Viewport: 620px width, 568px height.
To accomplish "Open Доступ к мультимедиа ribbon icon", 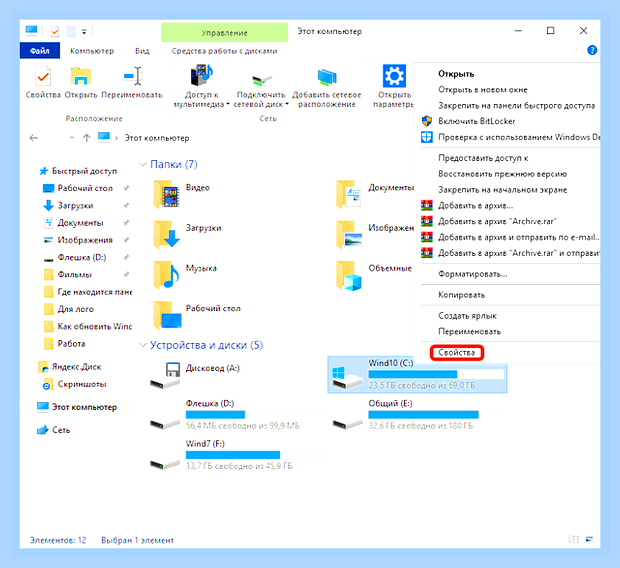I will [x=202, y=76].
